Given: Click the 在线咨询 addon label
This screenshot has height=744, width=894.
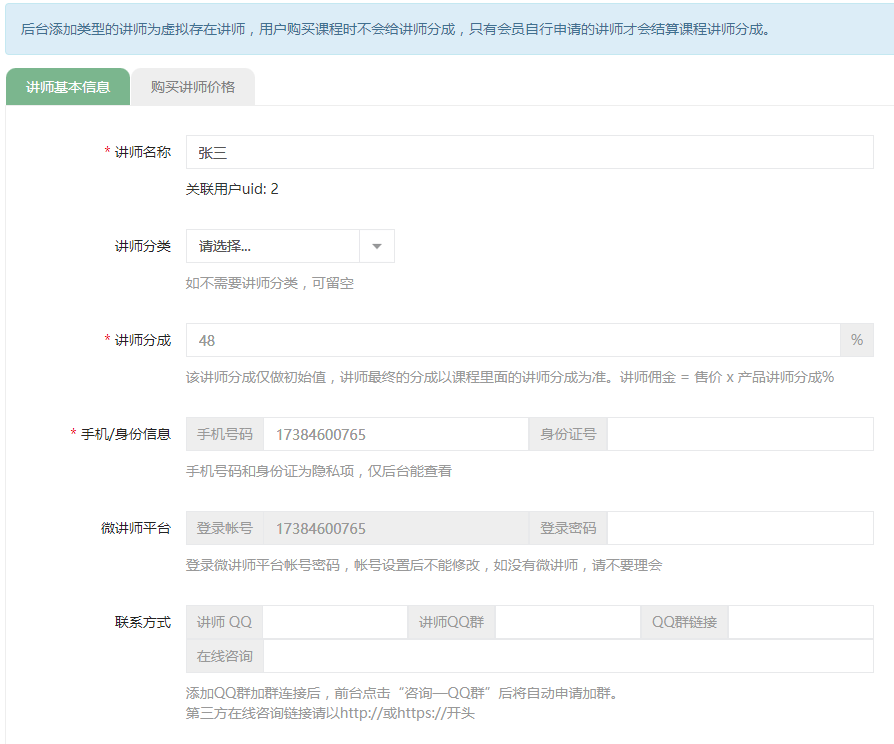Looking at the screenshot, I should 225,656.
